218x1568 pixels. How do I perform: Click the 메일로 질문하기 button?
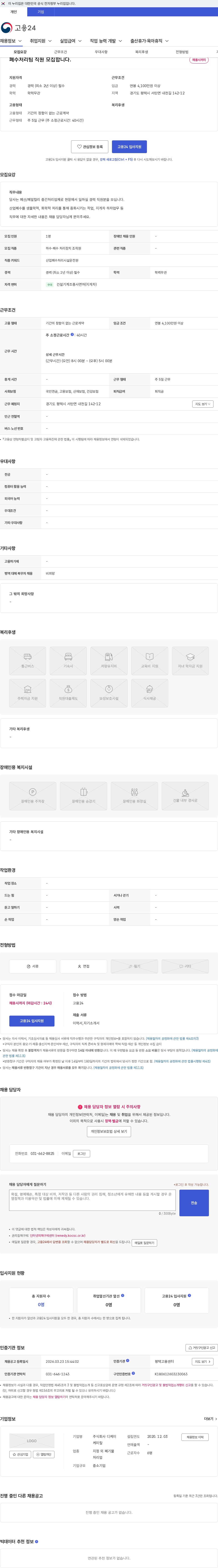(144, 1242)
